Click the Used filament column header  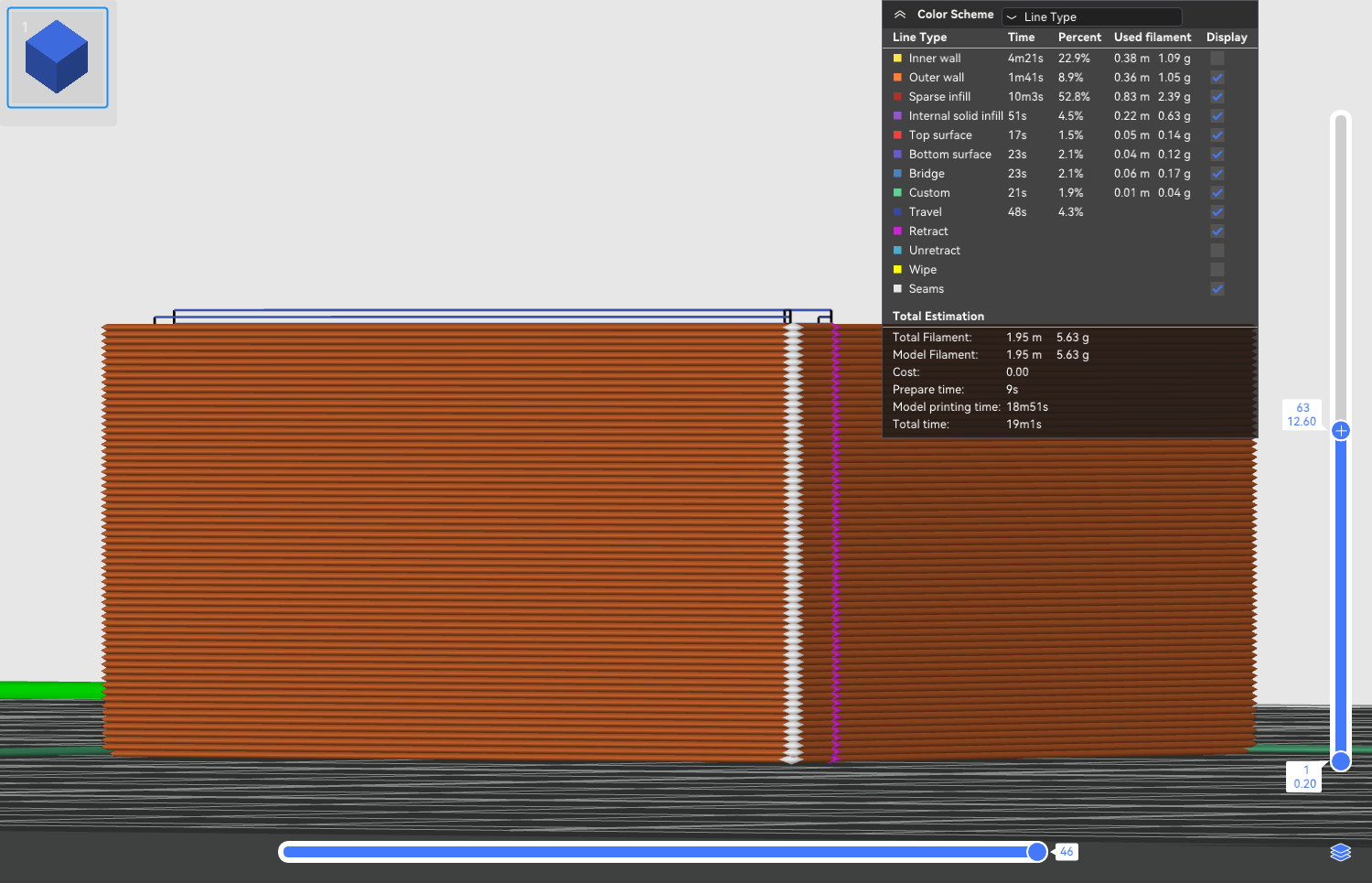tap(1152, 38)
